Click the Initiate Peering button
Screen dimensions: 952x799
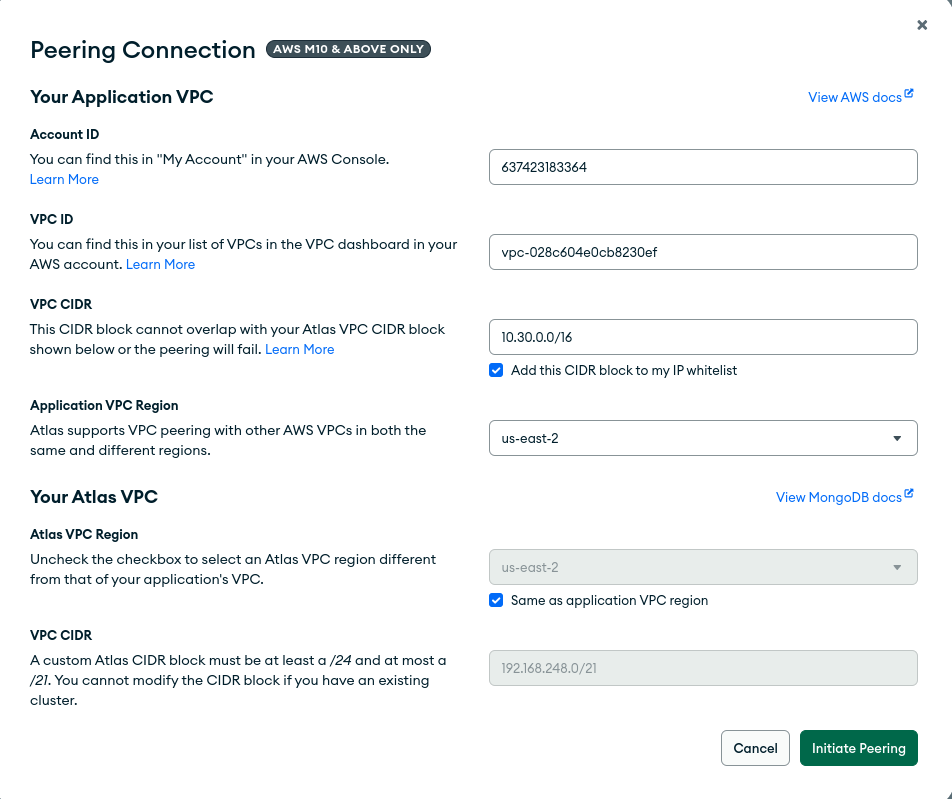[x=858, y=748]
